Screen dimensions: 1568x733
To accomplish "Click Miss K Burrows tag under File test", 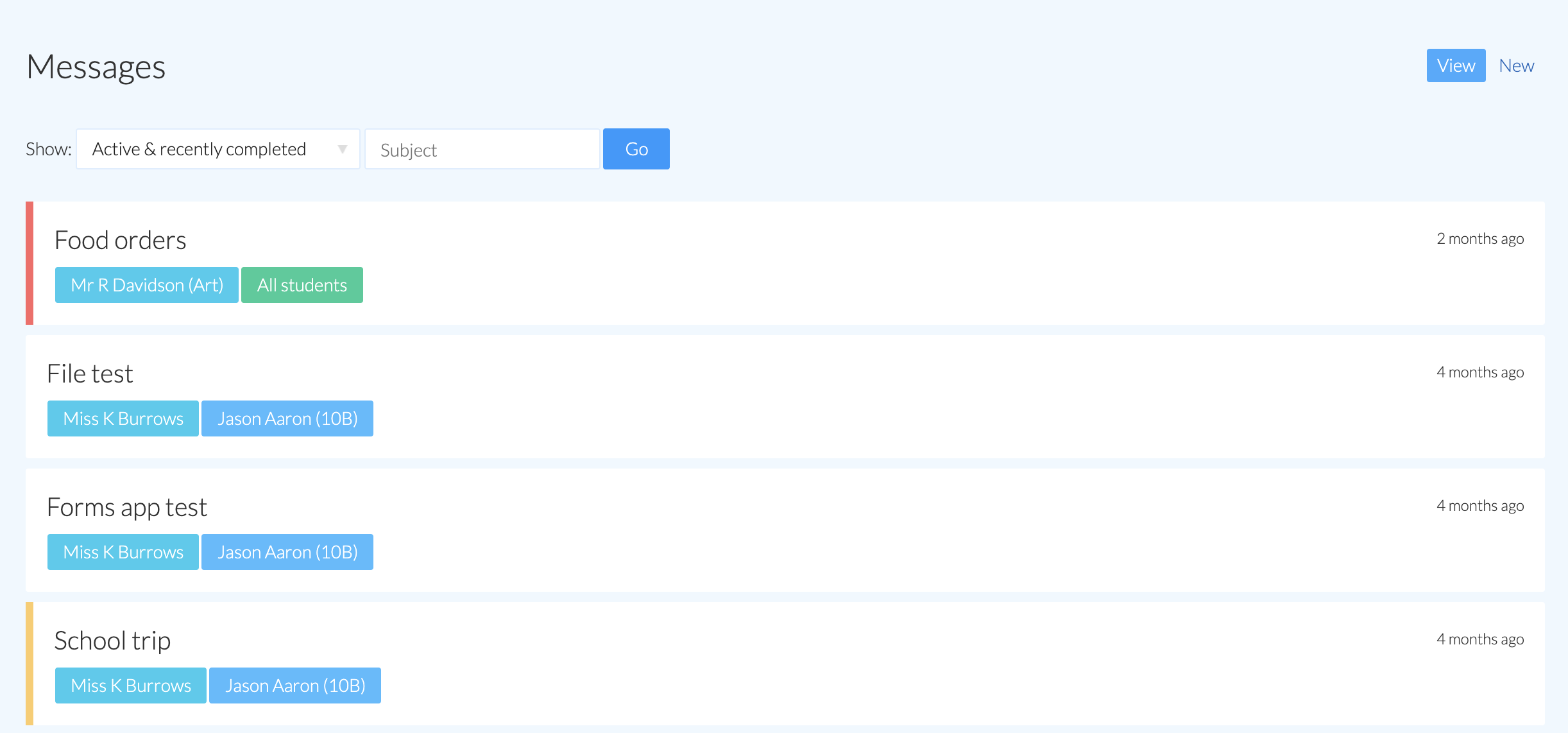I will coord(123,418).
